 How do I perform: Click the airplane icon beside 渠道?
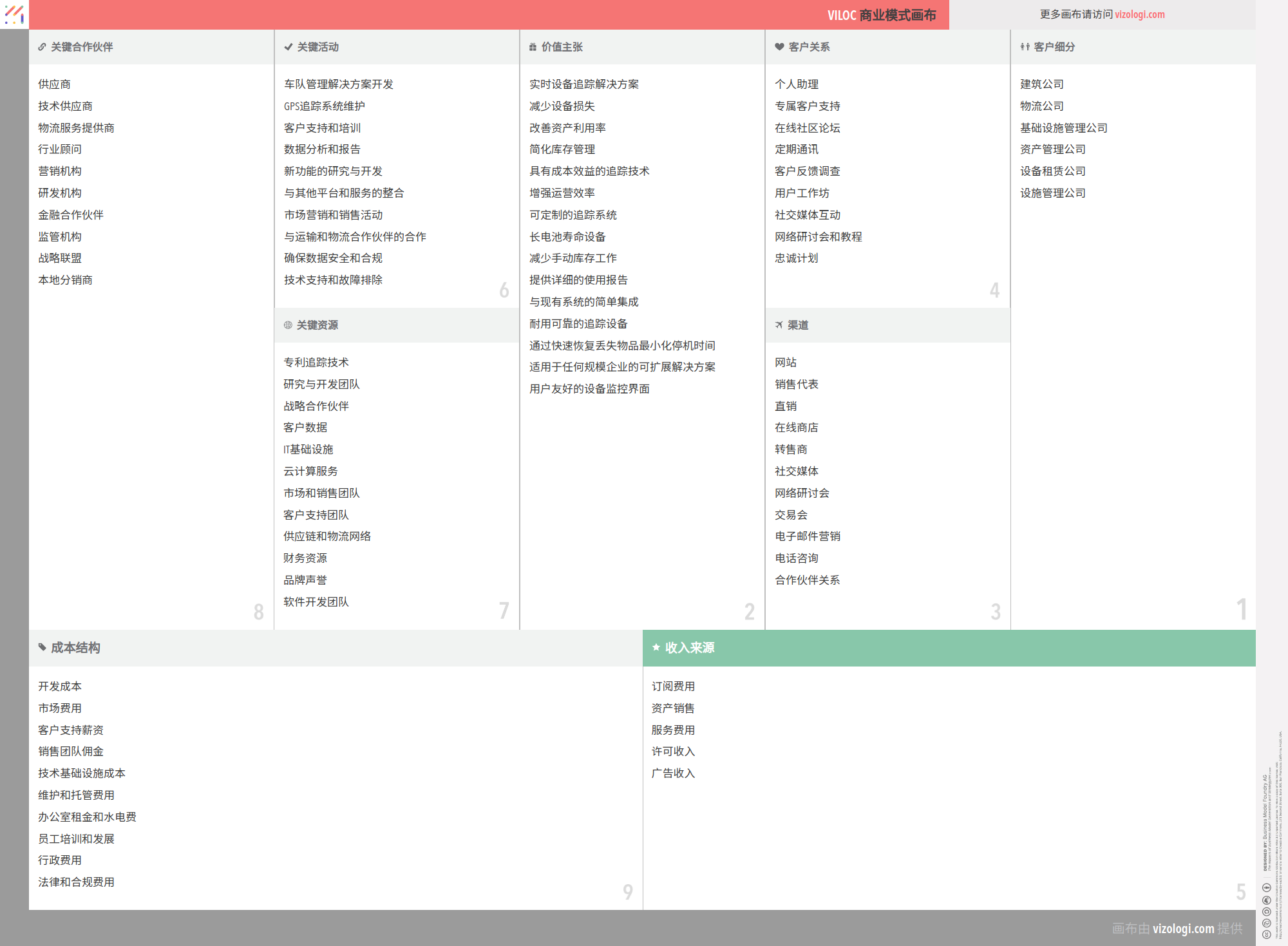[x=779, y=325]
